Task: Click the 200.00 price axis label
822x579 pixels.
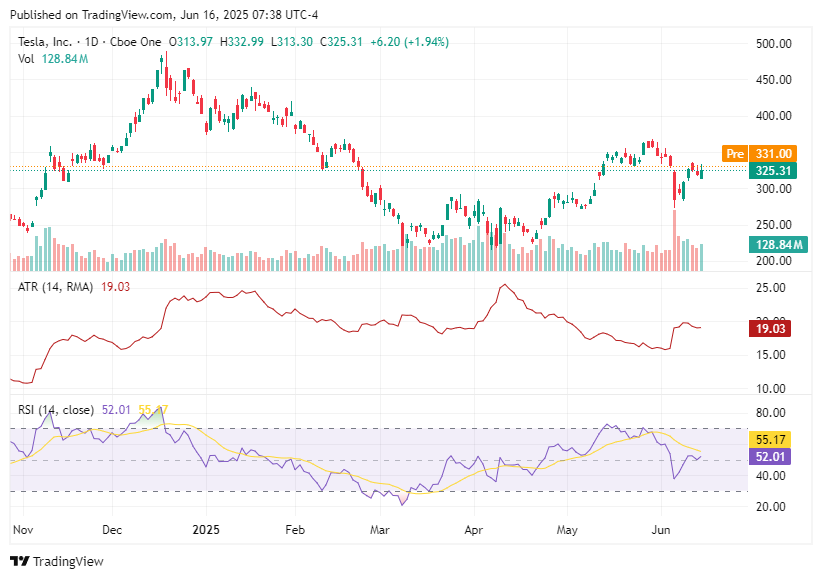Action: point(773,261)
